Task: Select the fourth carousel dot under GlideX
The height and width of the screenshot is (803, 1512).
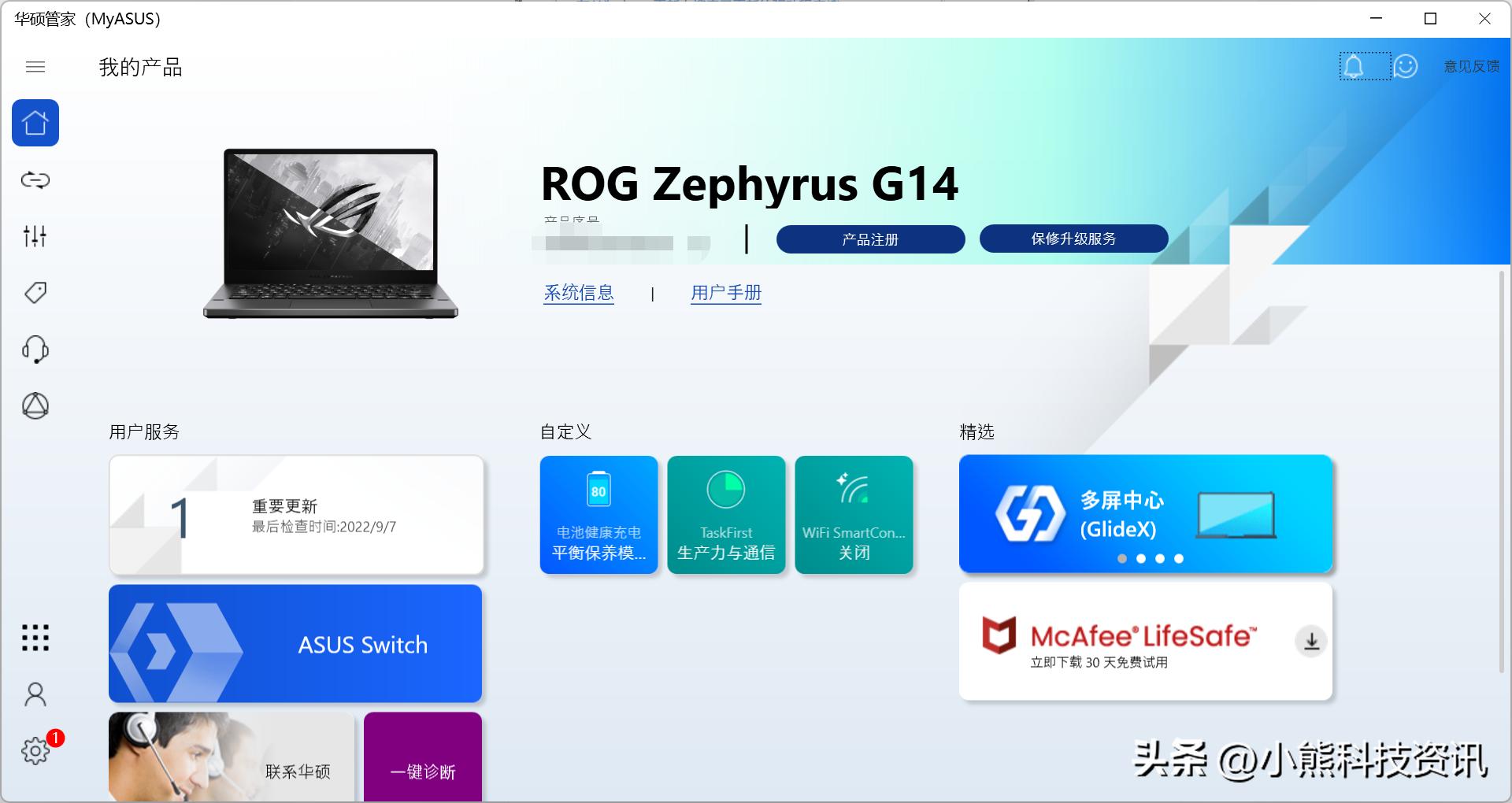Action: (x=1179, y=559)
